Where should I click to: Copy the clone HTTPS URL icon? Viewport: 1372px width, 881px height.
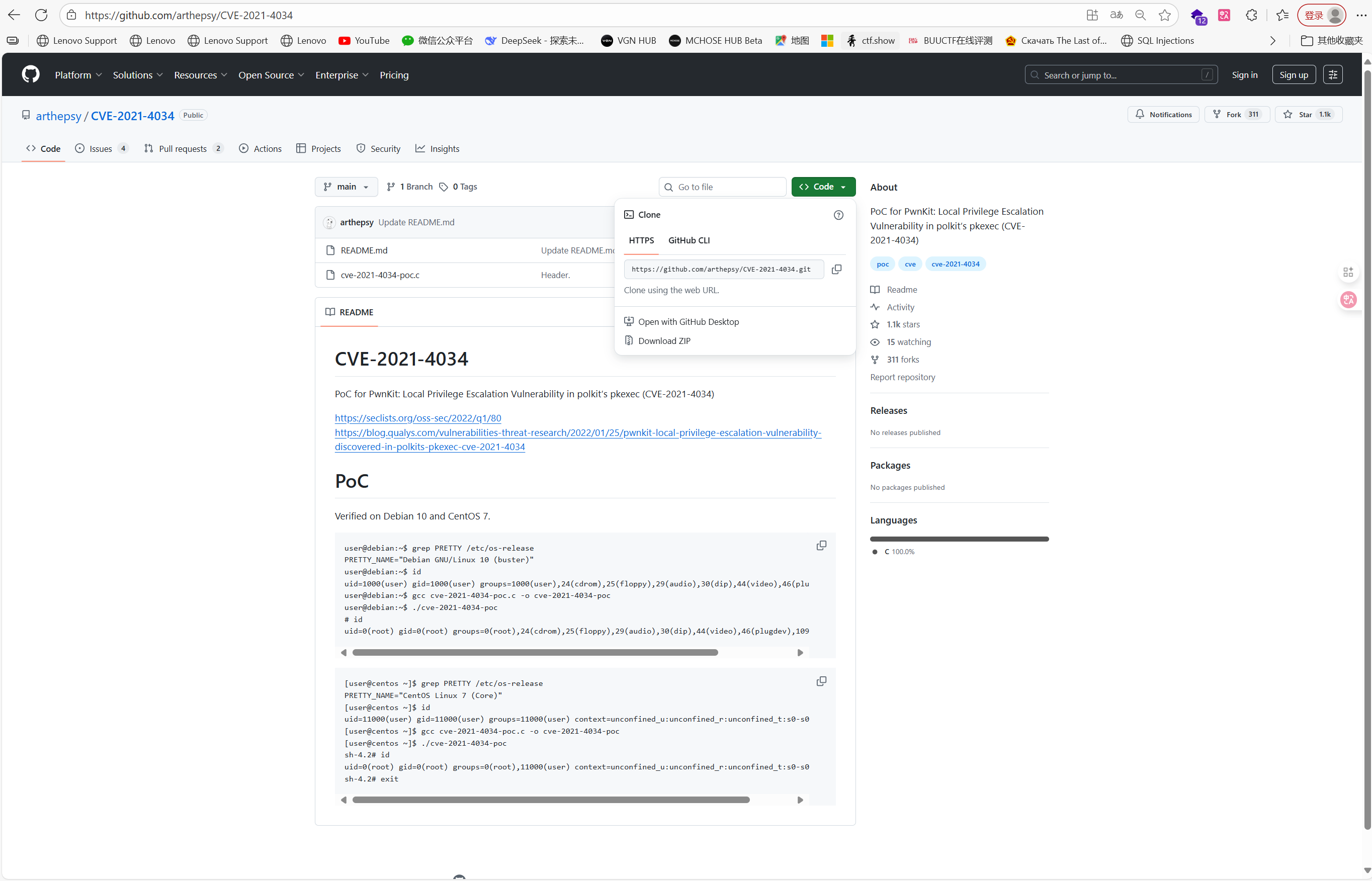pos(836,270)
